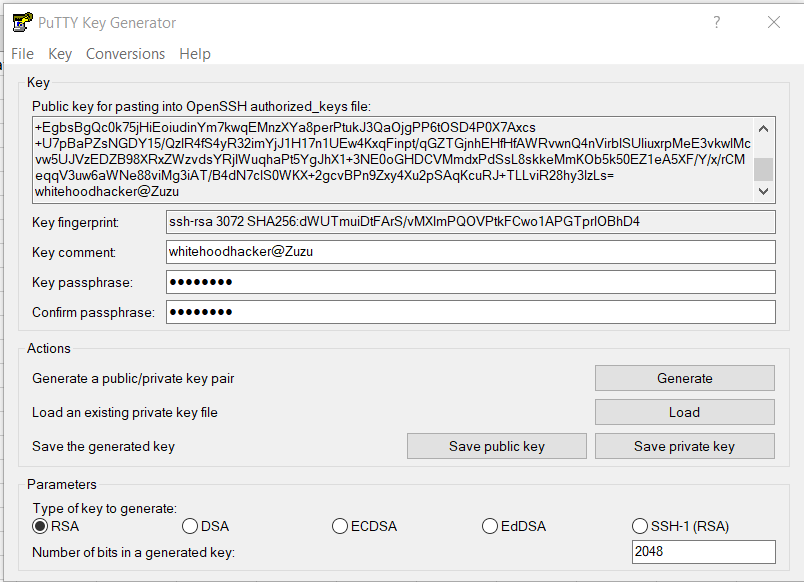The height and width of the screenshot is (582, 804).
Task: Click Save private key button
Action: click(x=685, y=446)
